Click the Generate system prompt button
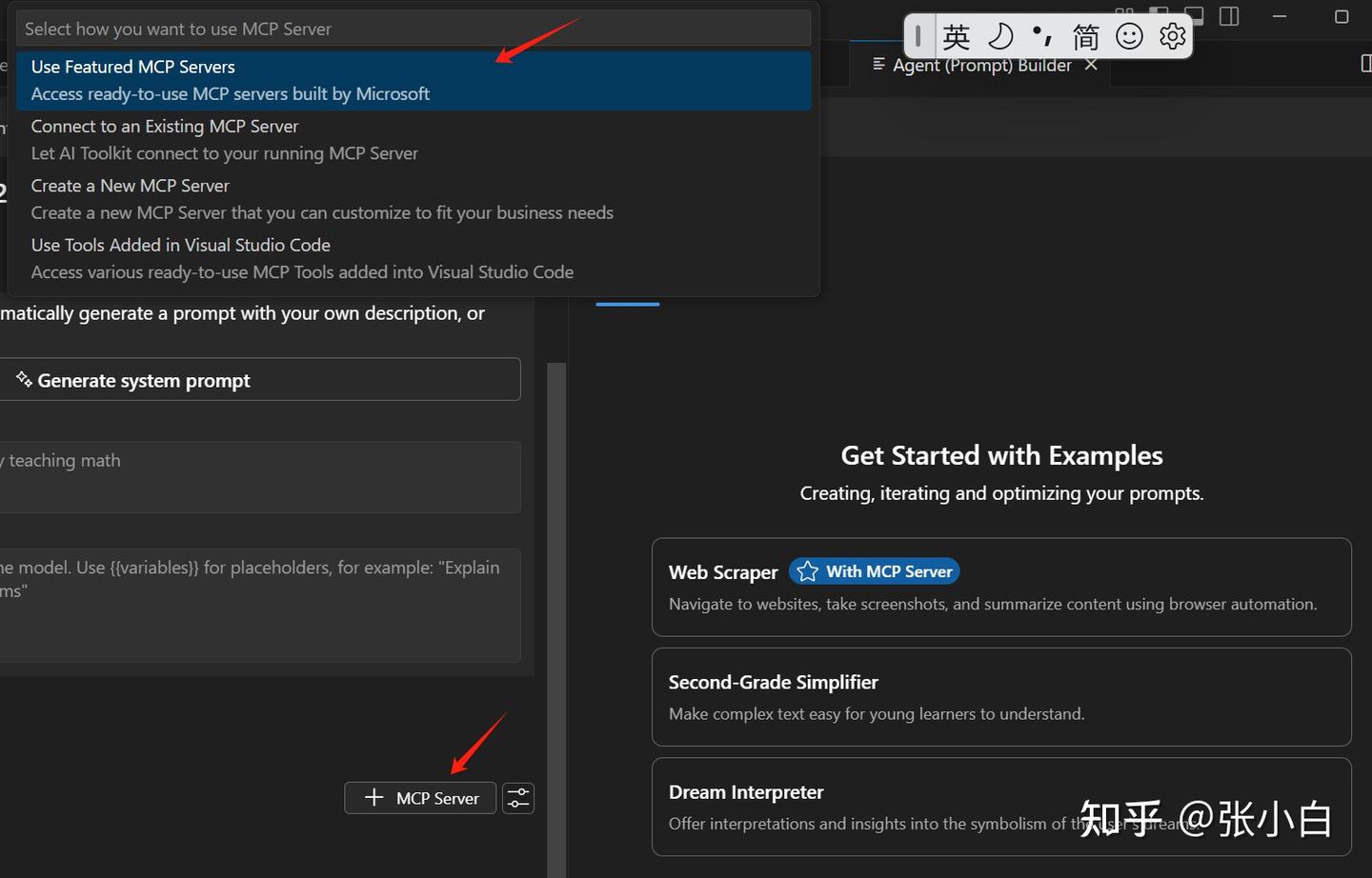The height and width of the screenshot is (878, 1372). 259,380
